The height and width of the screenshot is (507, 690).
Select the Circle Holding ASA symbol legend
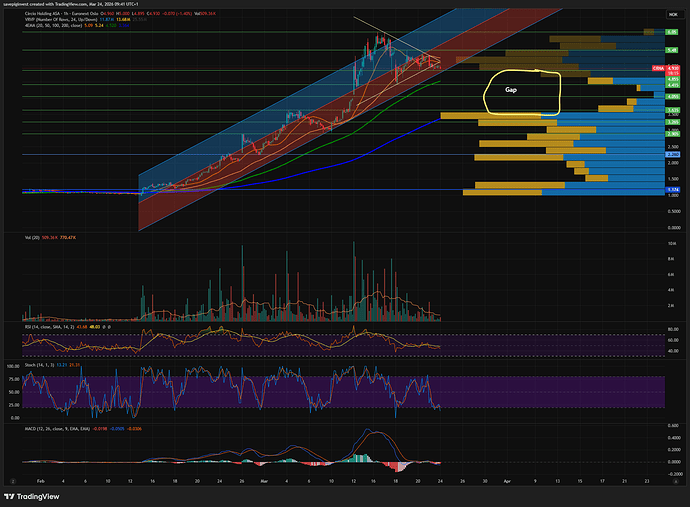coord(60,14)
